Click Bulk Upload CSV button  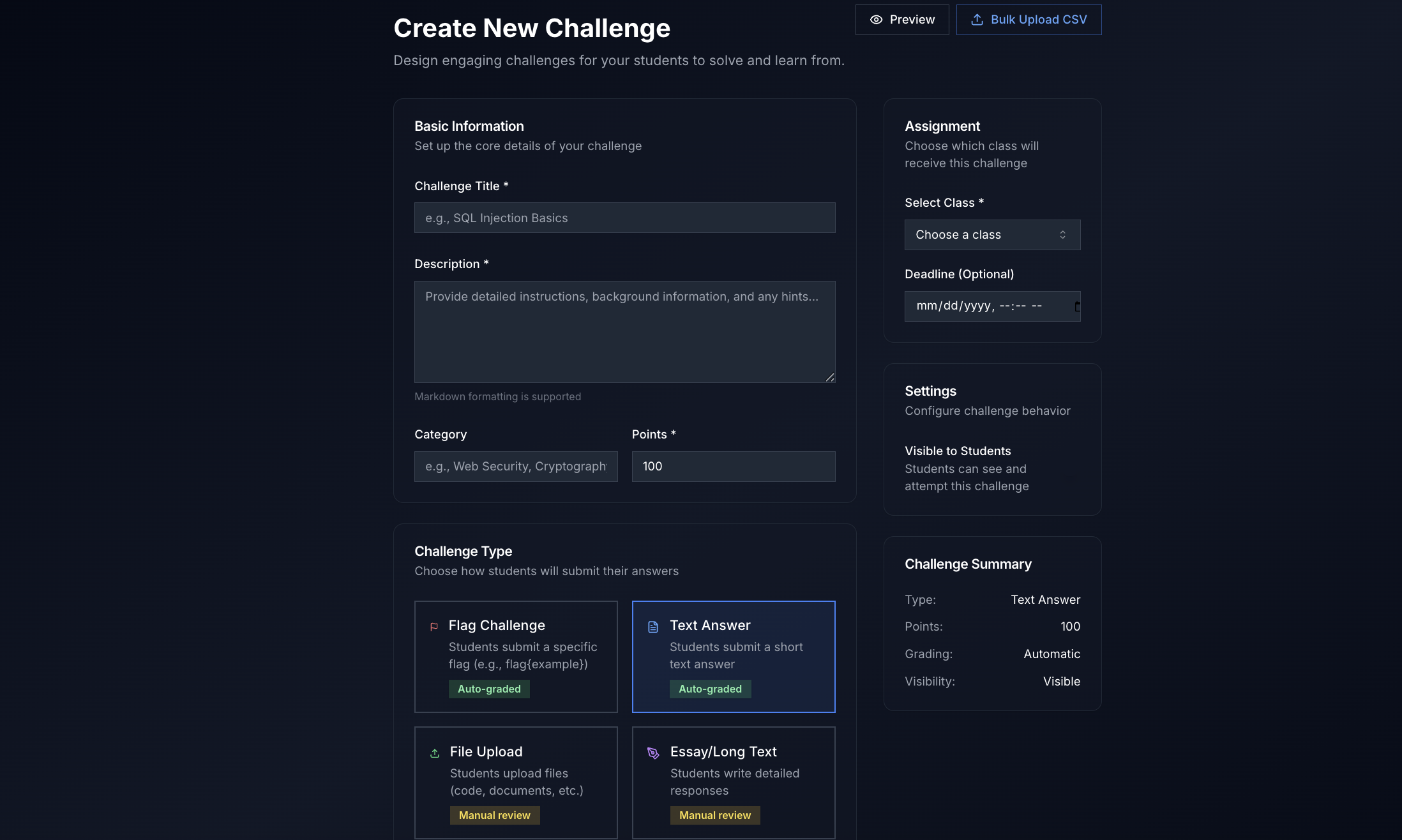[1029, 20]
